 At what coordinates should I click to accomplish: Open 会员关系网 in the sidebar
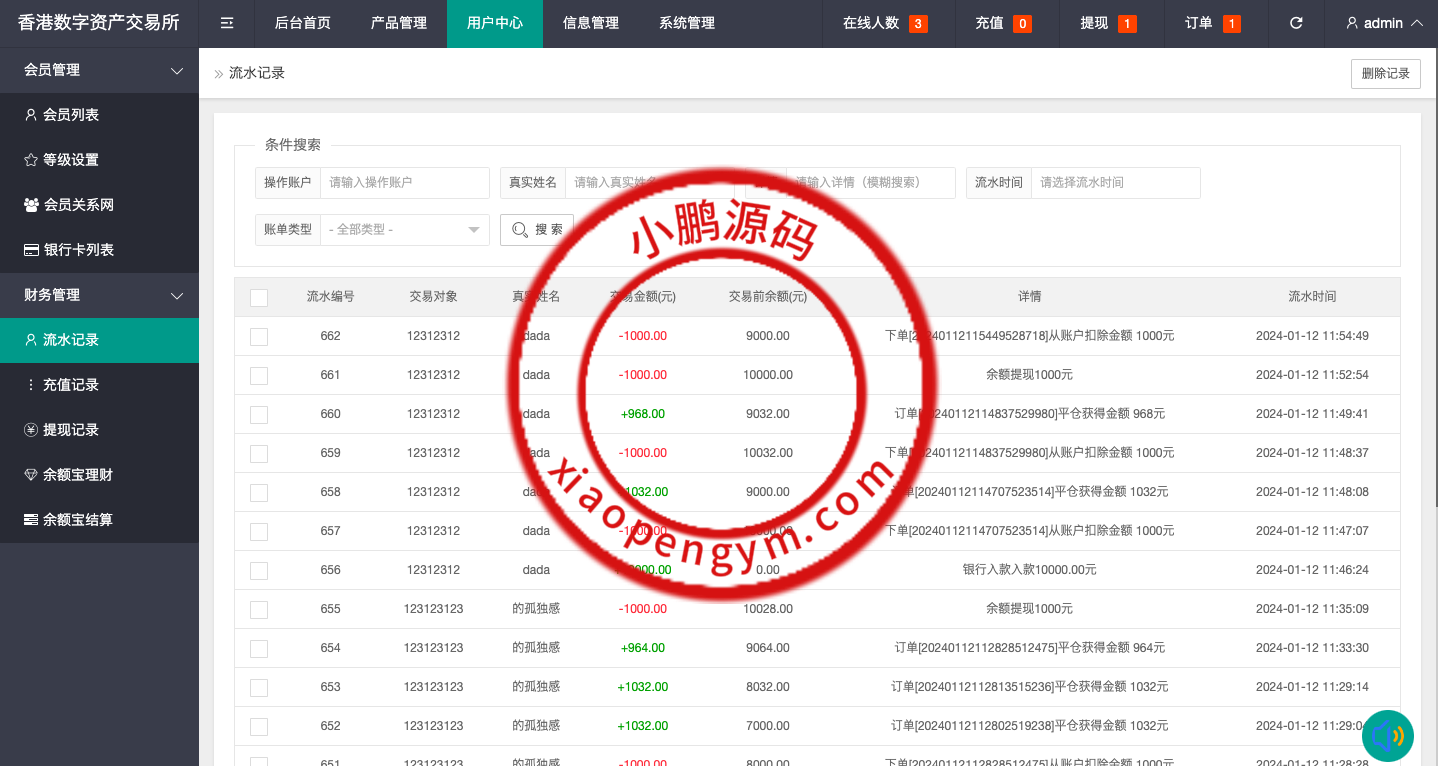point(78,205)
